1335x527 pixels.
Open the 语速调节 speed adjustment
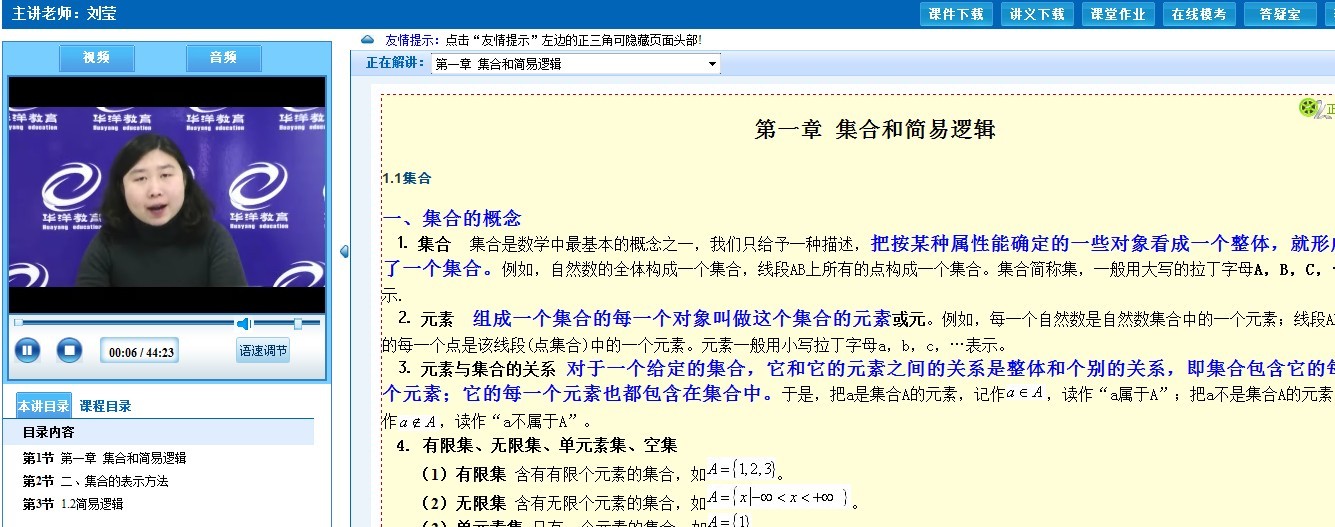click(263, 351)
